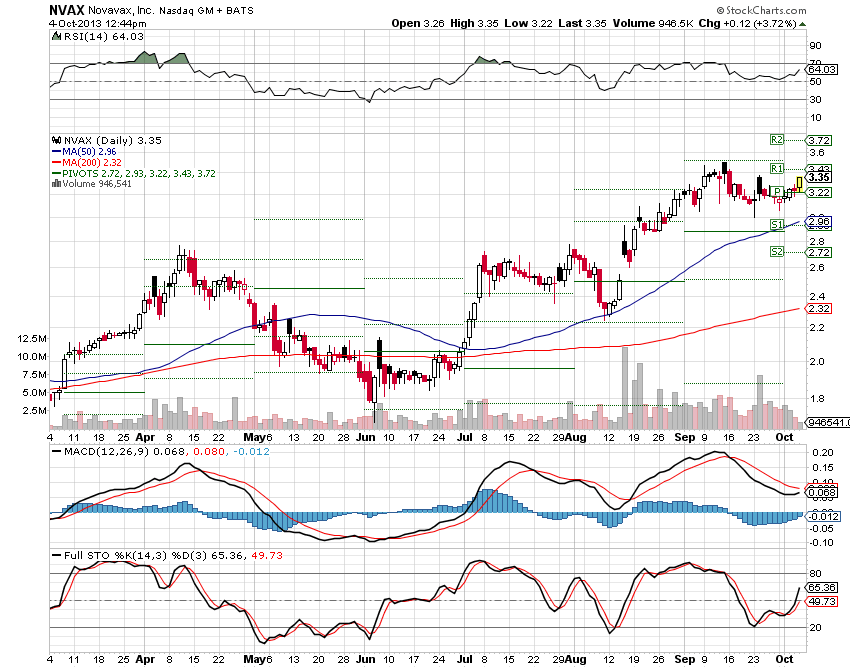Click the PIVOTS 2.72, 2.93, 3.22, 3.43, 3.72 legend
Screen dimensions: 850x668
click(x=139, y=174)
